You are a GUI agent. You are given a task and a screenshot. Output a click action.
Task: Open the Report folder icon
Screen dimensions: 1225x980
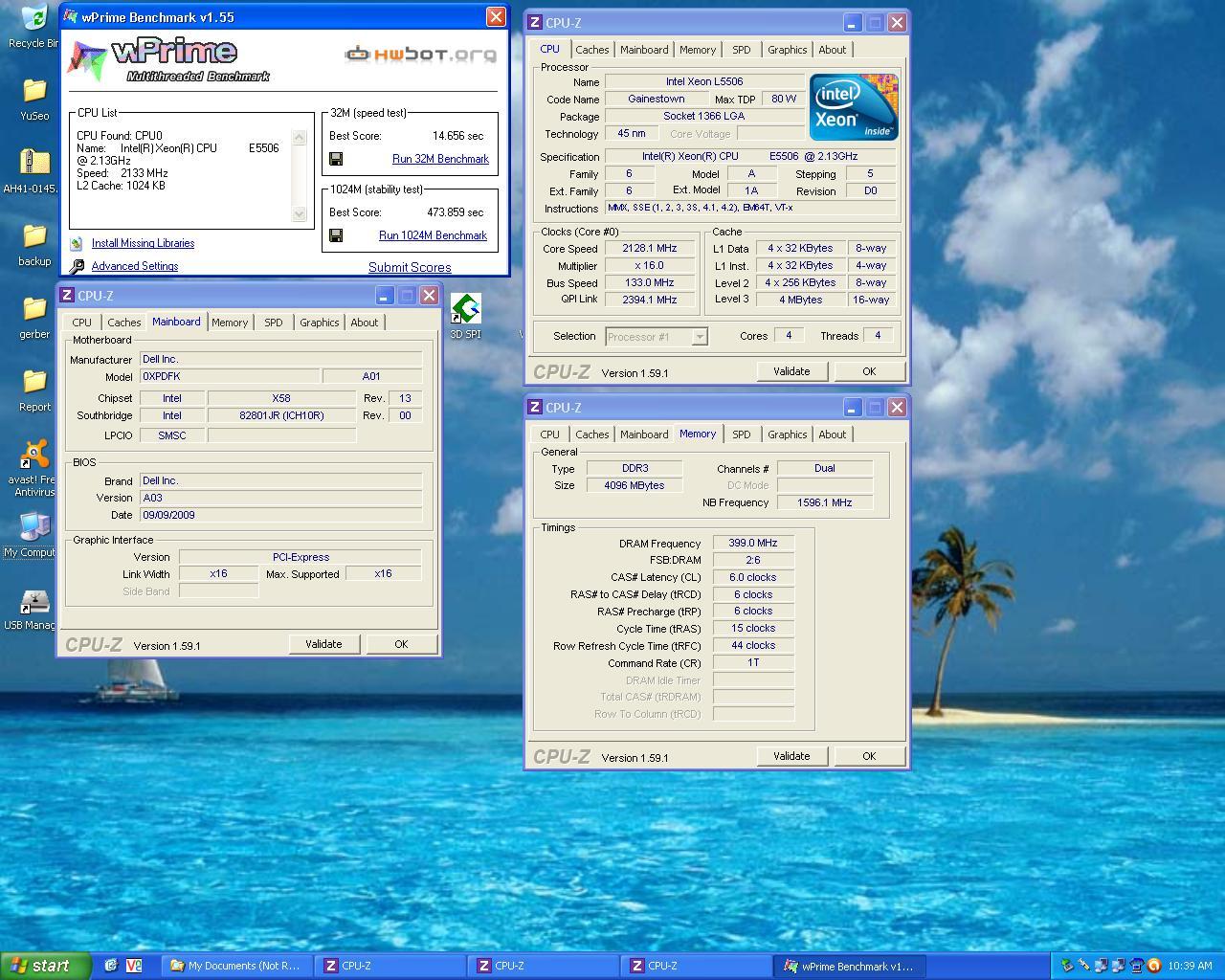click(34, 381)
